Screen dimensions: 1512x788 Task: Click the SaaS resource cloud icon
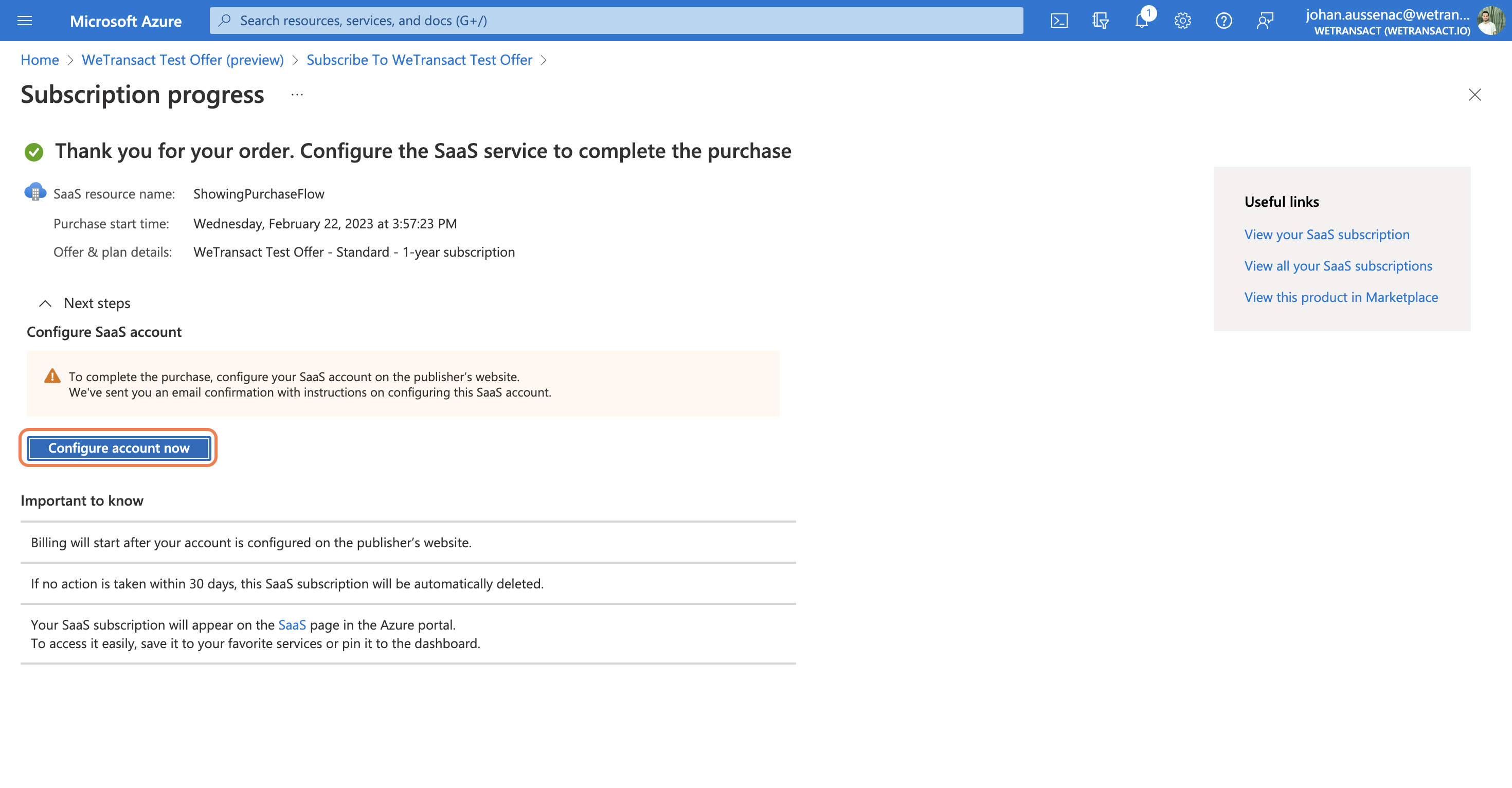click(35, 192)
